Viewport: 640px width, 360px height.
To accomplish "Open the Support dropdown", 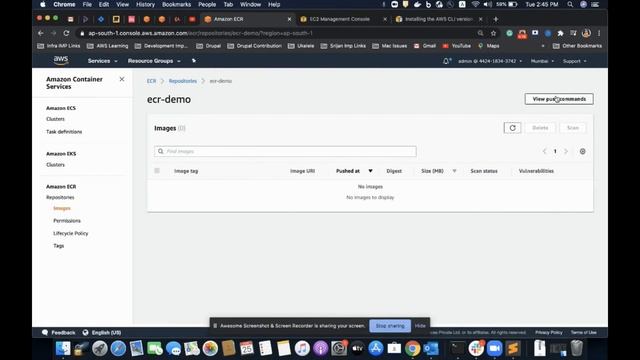I will [x=574, y=61].
